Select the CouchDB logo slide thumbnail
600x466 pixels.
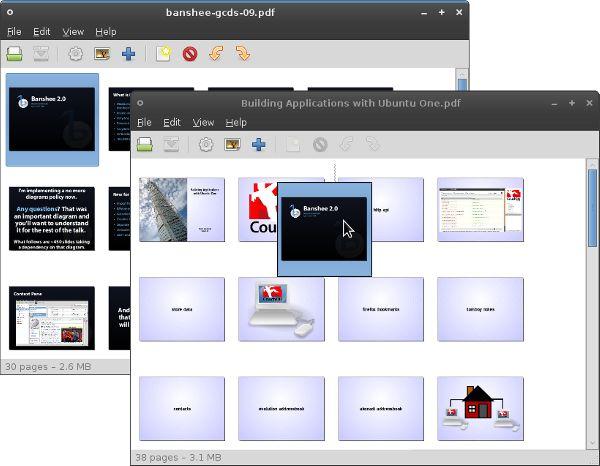[258, 209]
